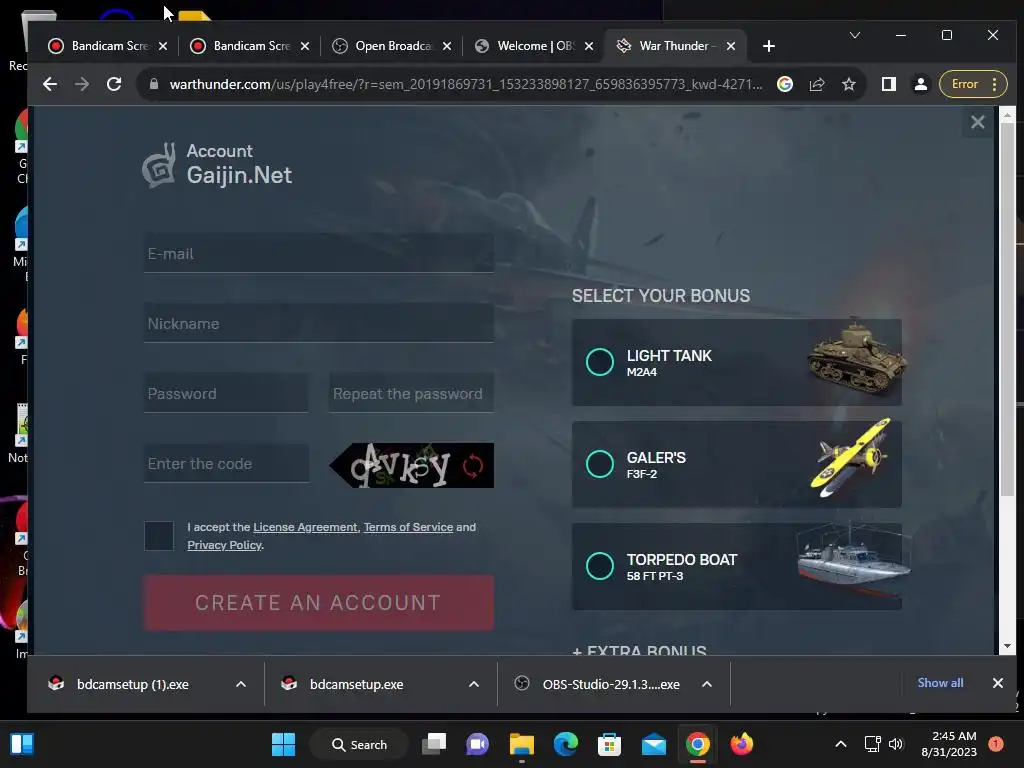Click the yellow F3F-2 plane thumbnail

coord(852,457)
